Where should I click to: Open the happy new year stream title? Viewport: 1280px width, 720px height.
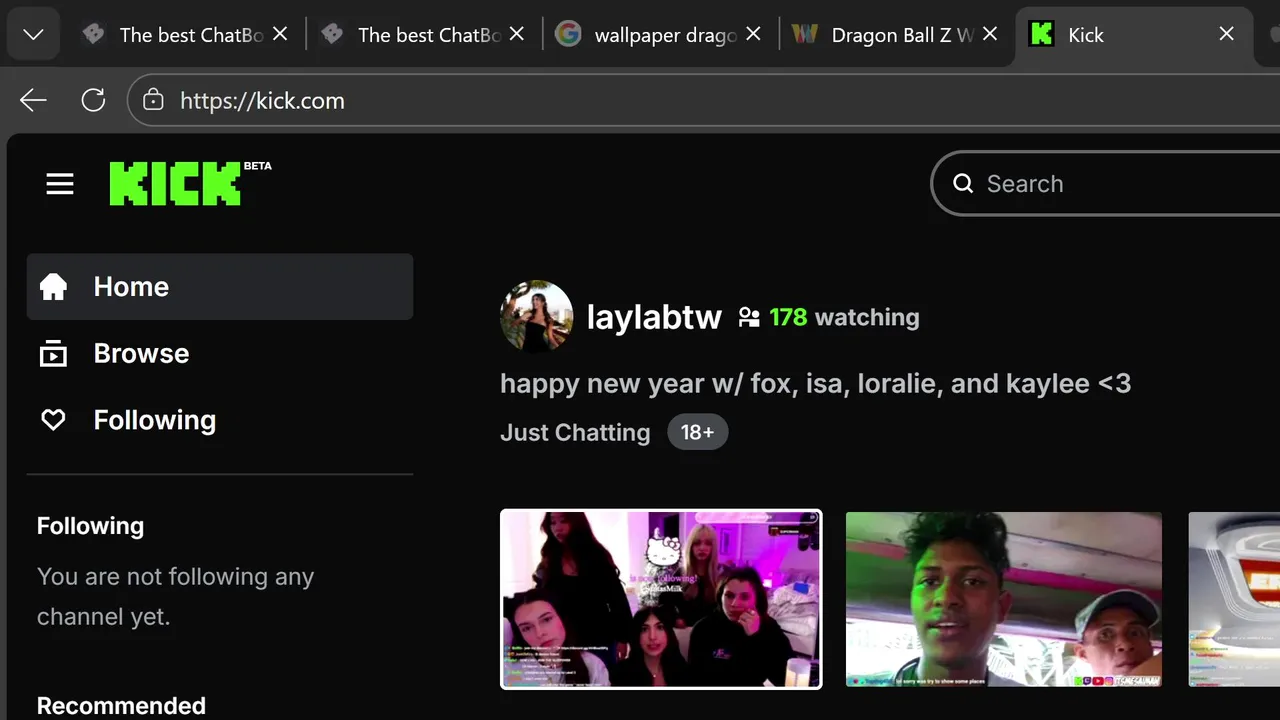(x=815, y=383)
